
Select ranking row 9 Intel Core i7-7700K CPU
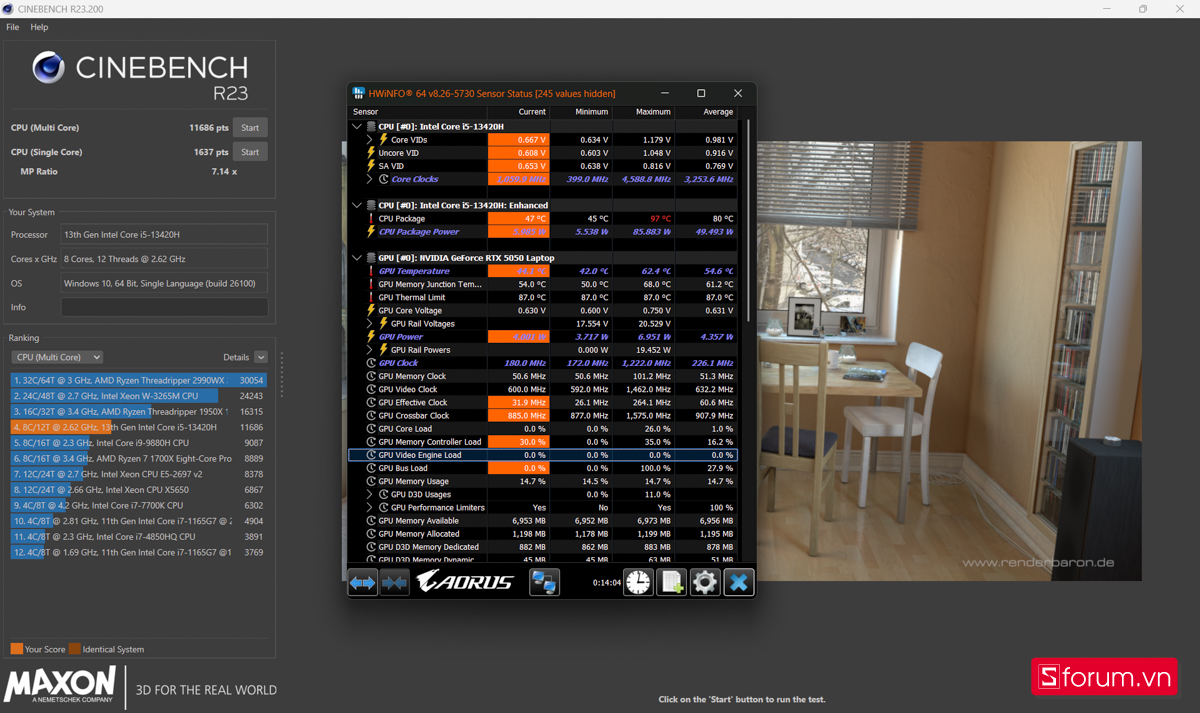tap(138, 505)
